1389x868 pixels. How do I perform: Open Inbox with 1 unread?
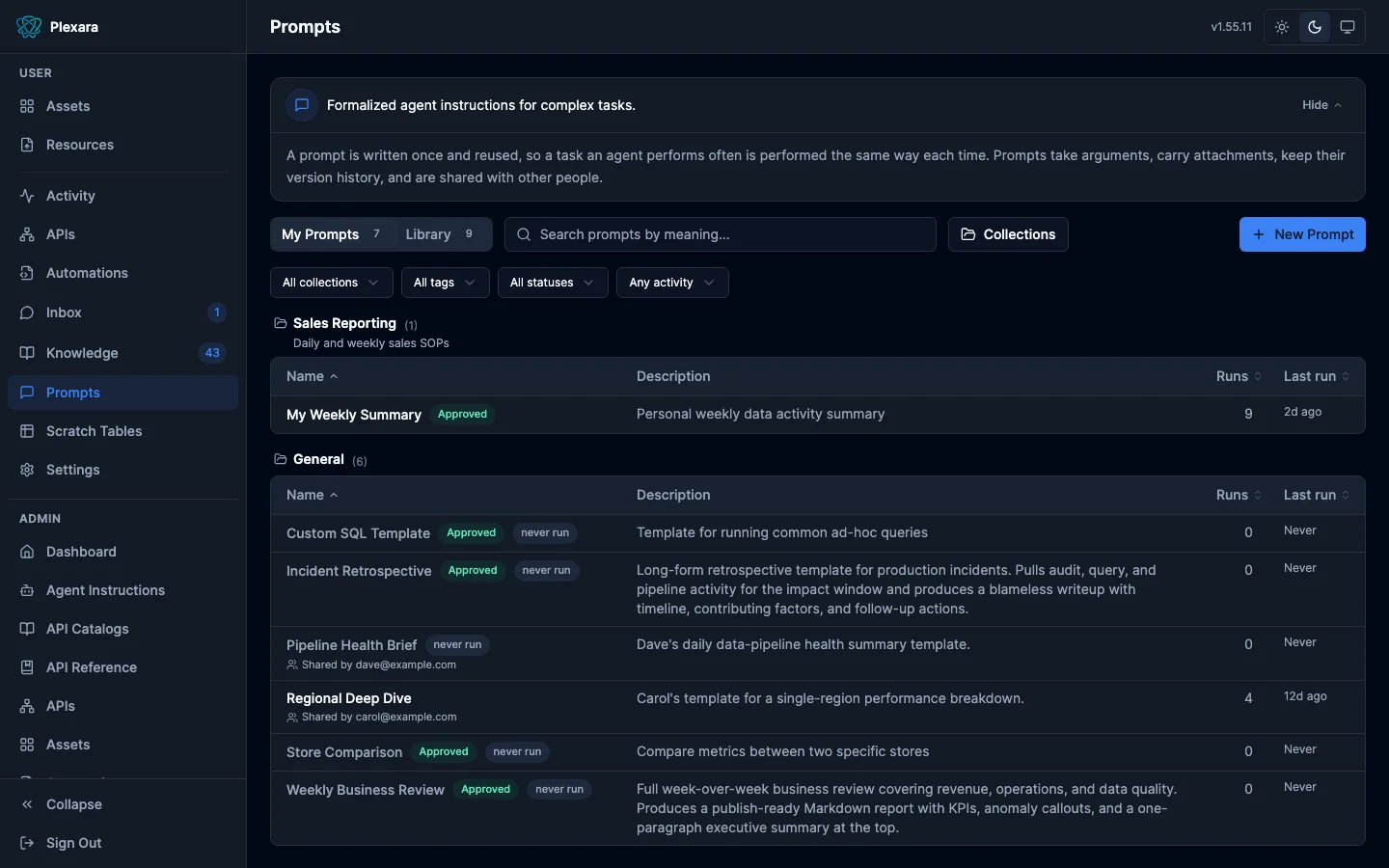[123, 312]
